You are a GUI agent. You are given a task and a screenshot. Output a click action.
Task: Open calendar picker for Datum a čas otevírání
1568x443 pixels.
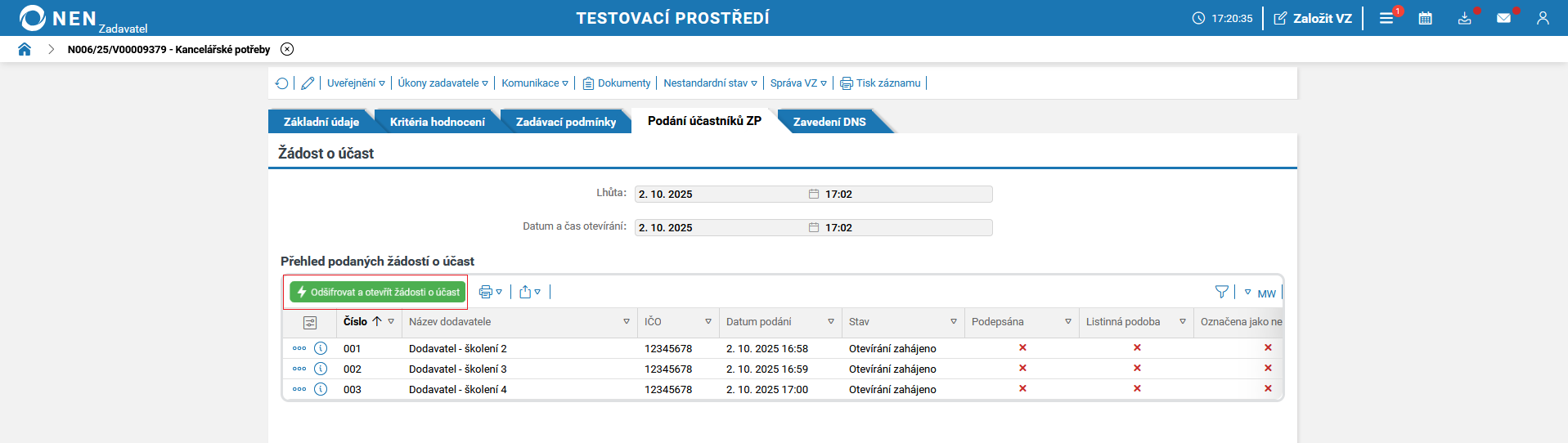click(x=814, y=228)
